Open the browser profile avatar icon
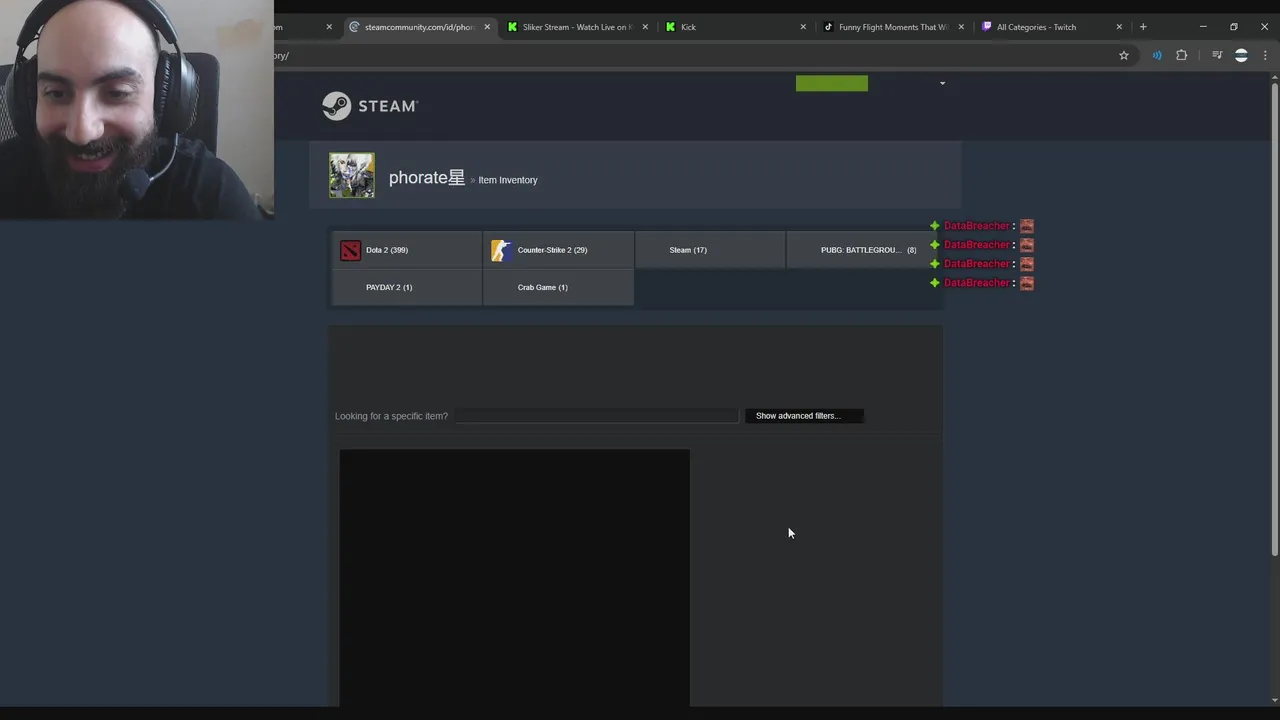The width and height of the screenshot is (1280, 720). pyautogui.click(x=1241, y=56)
